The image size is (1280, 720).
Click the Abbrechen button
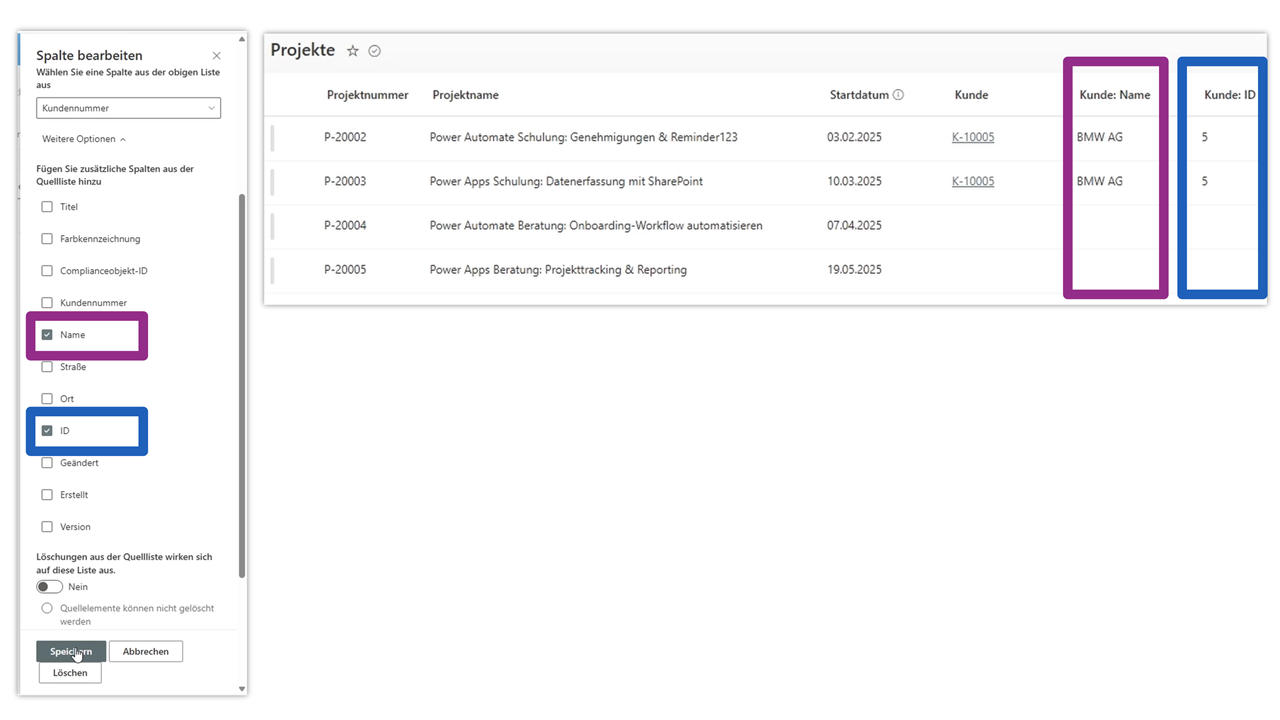point(146,652)
